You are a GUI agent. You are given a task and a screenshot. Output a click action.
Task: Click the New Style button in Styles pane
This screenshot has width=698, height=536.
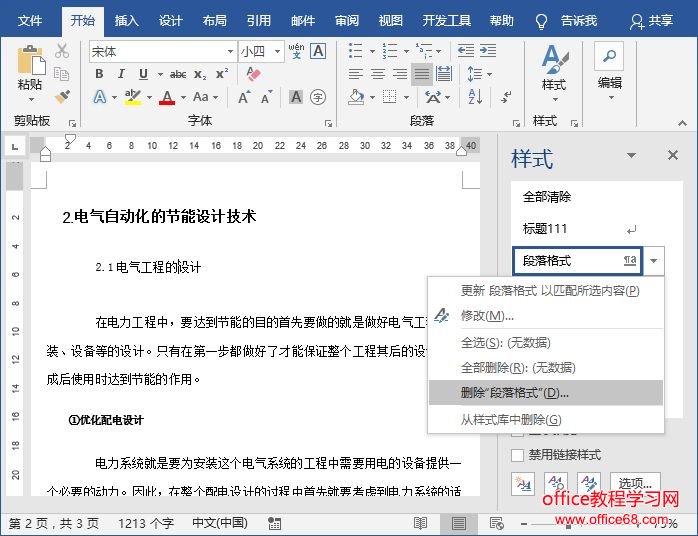(522, 484)
